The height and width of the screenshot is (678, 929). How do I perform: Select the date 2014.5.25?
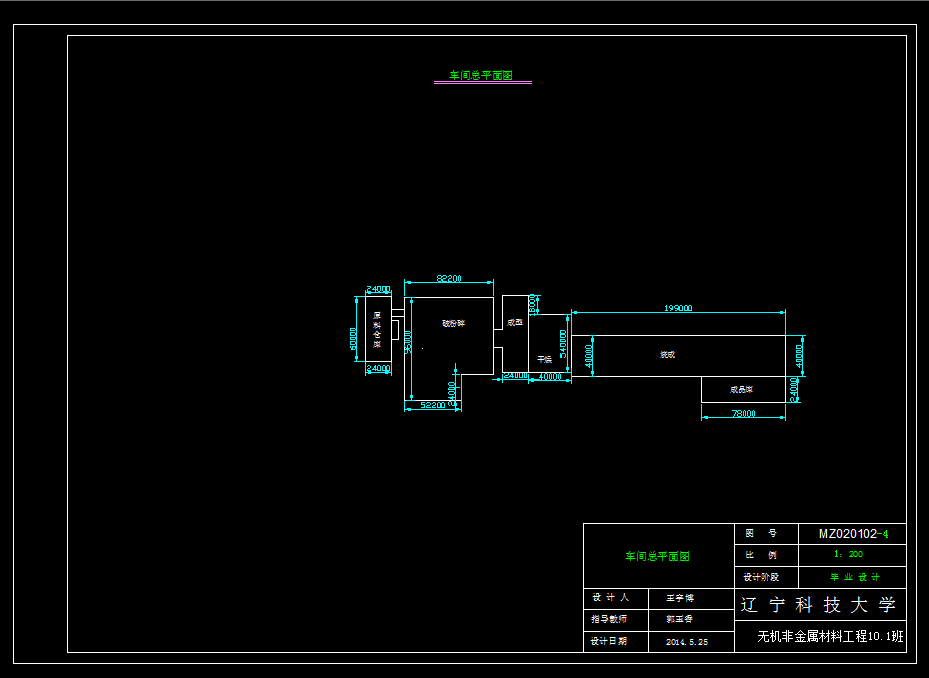(687, 642)
